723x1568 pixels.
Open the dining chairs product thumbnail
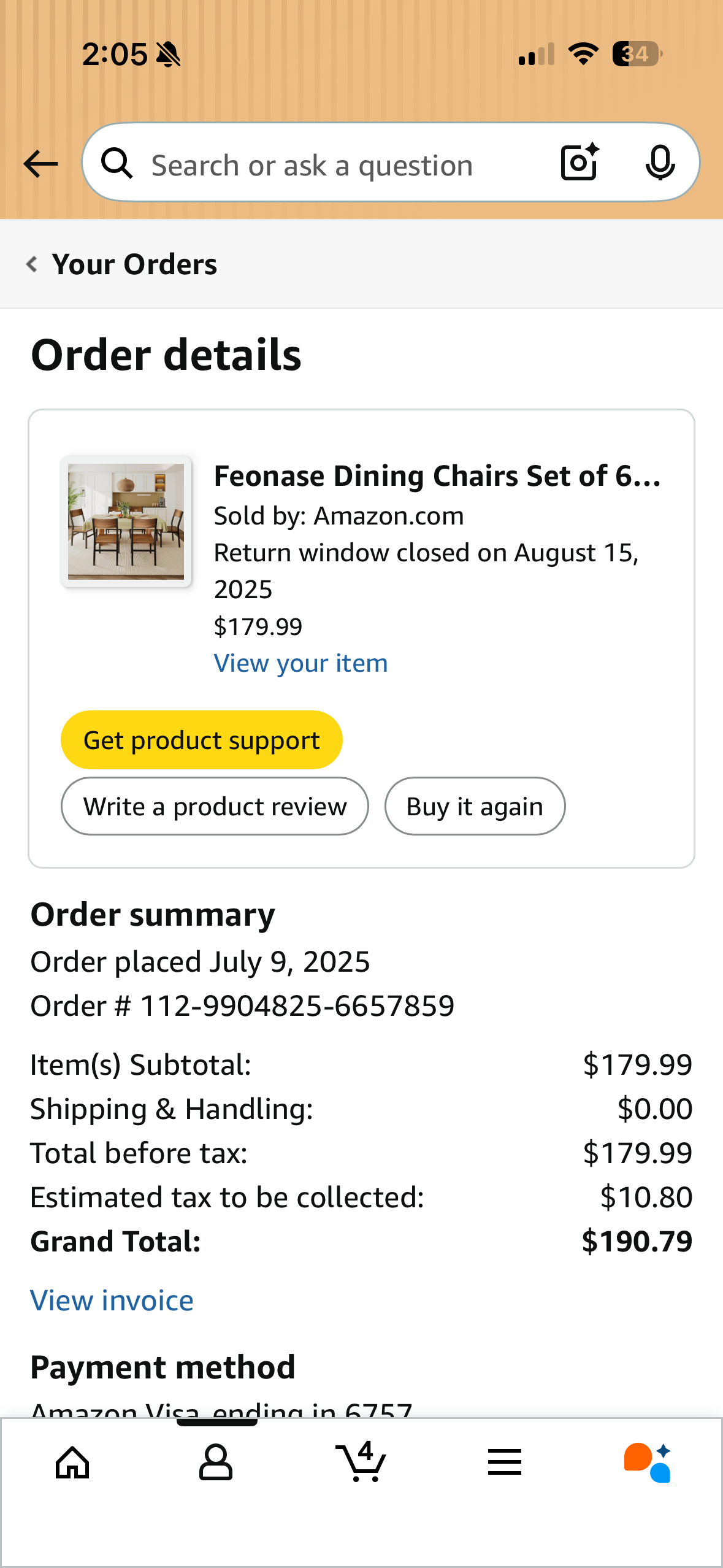pos(126,521)
